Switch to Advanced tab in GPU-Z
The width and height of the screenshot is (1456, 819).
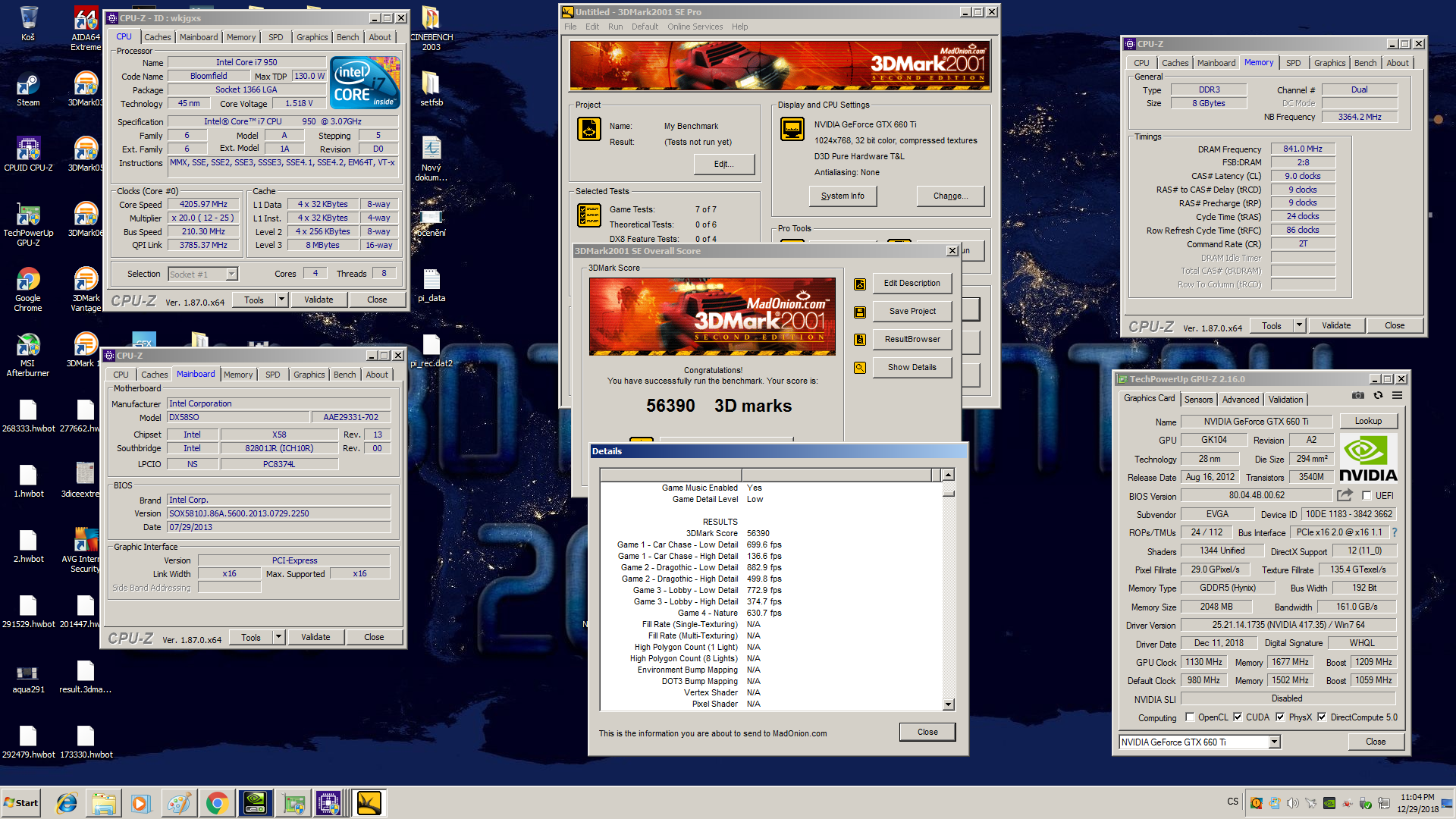[x=1241, y=400]
